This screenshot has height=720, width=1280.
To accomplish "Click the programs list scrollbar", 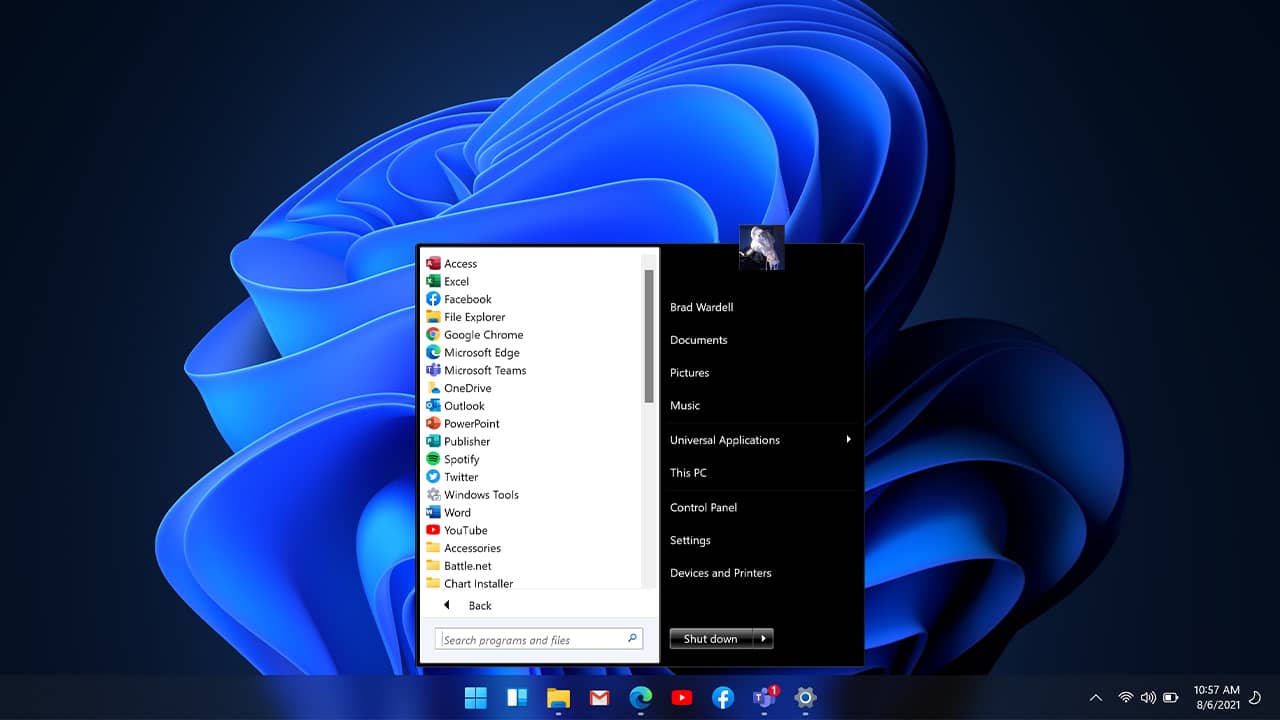I will coord(649,336).
